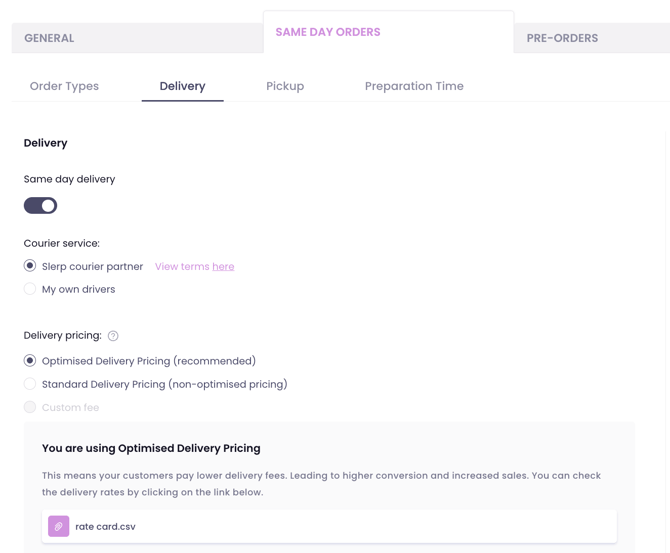
Task: Disable the Same day delivery switch
Action: tap(41, 206)
